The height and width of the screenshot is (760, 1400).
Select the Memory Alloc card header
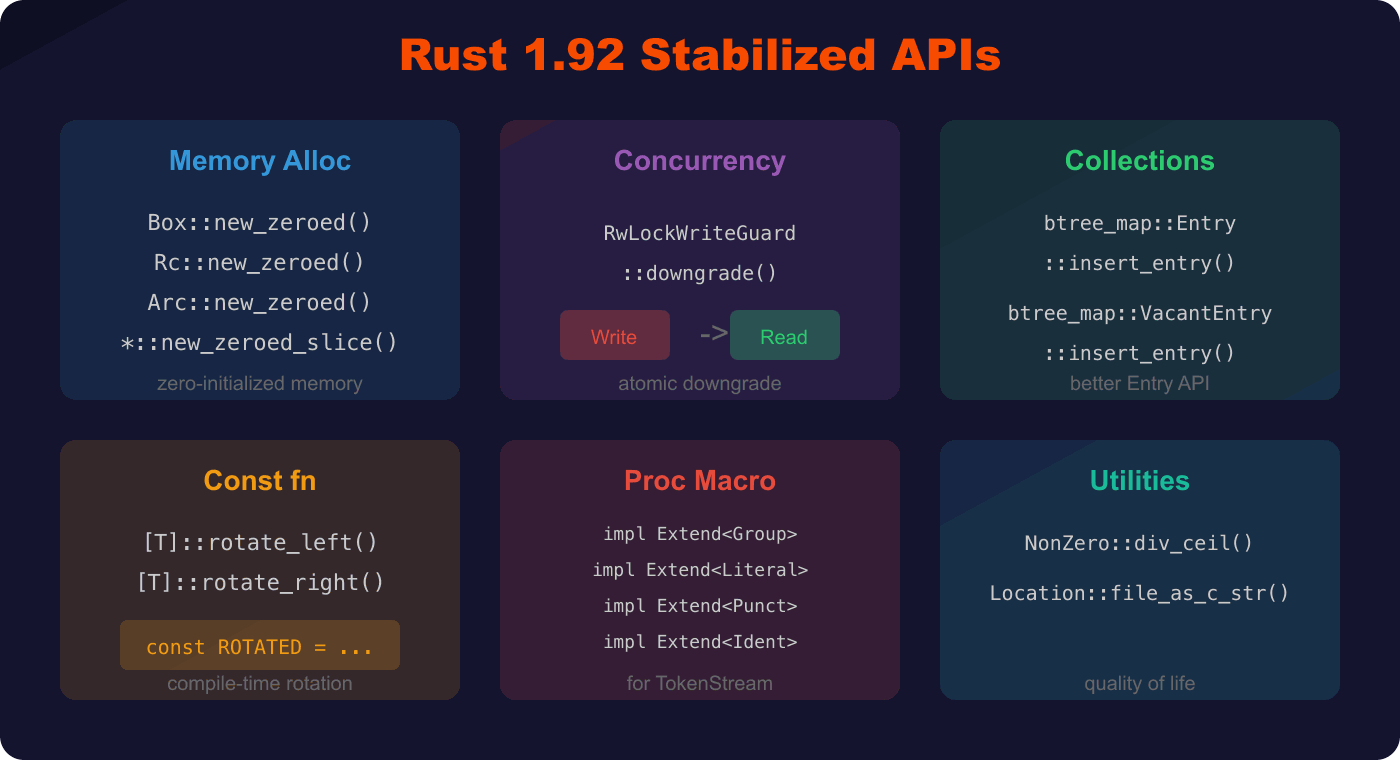[260, 160]
